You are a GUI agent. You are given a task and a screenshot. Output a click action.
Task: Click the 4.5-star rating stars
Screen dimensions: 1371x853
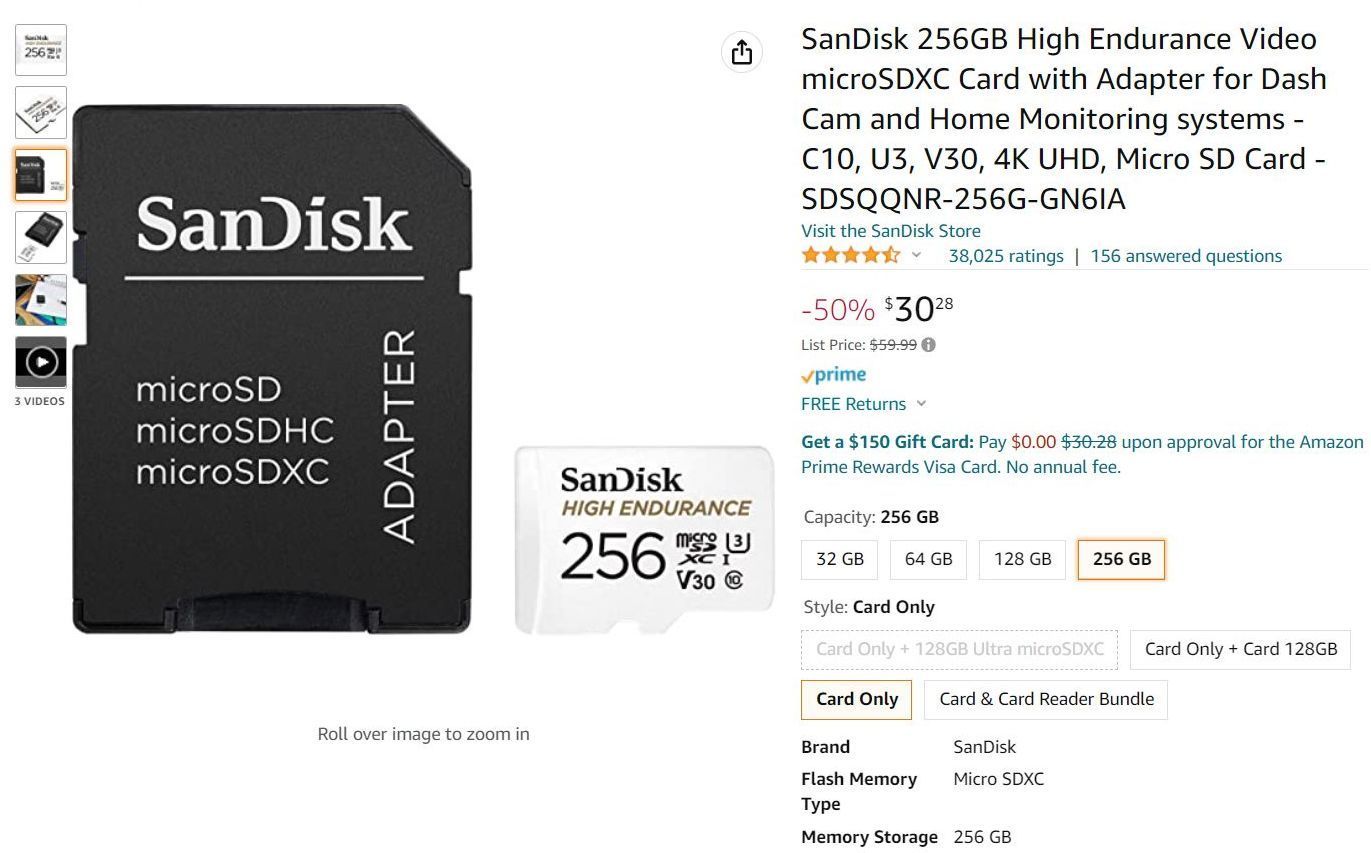850,255
